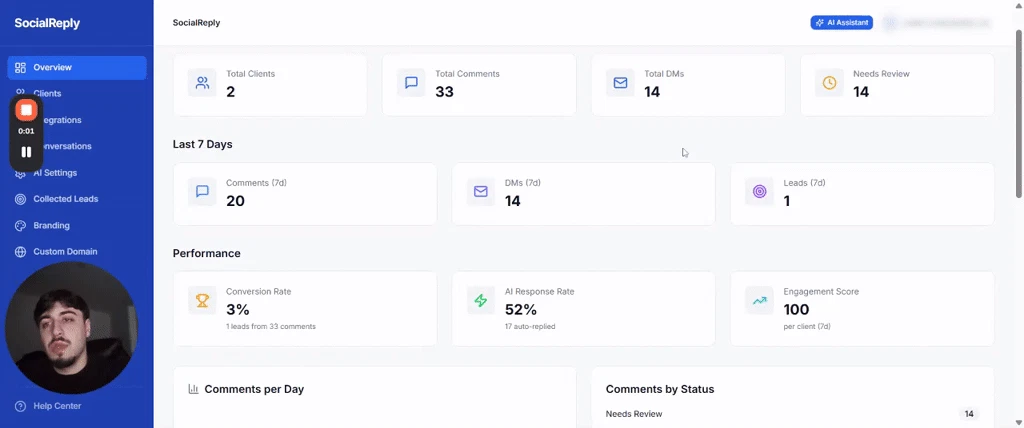Click the Performance heading
Image resolution: width=1024 pixels, height=428 pixels.
(206, 254)
